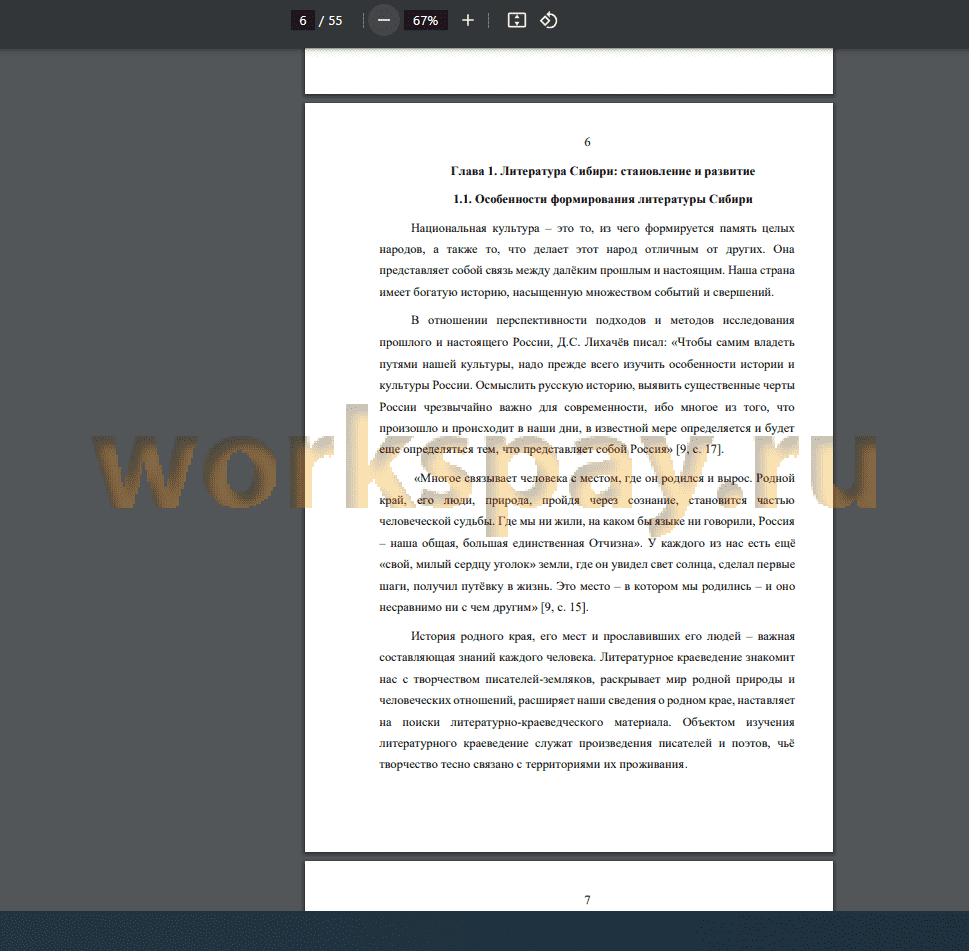Click subheading '1.1. Особенности формирования литературы Сибири'

click(x=603, y=199)
